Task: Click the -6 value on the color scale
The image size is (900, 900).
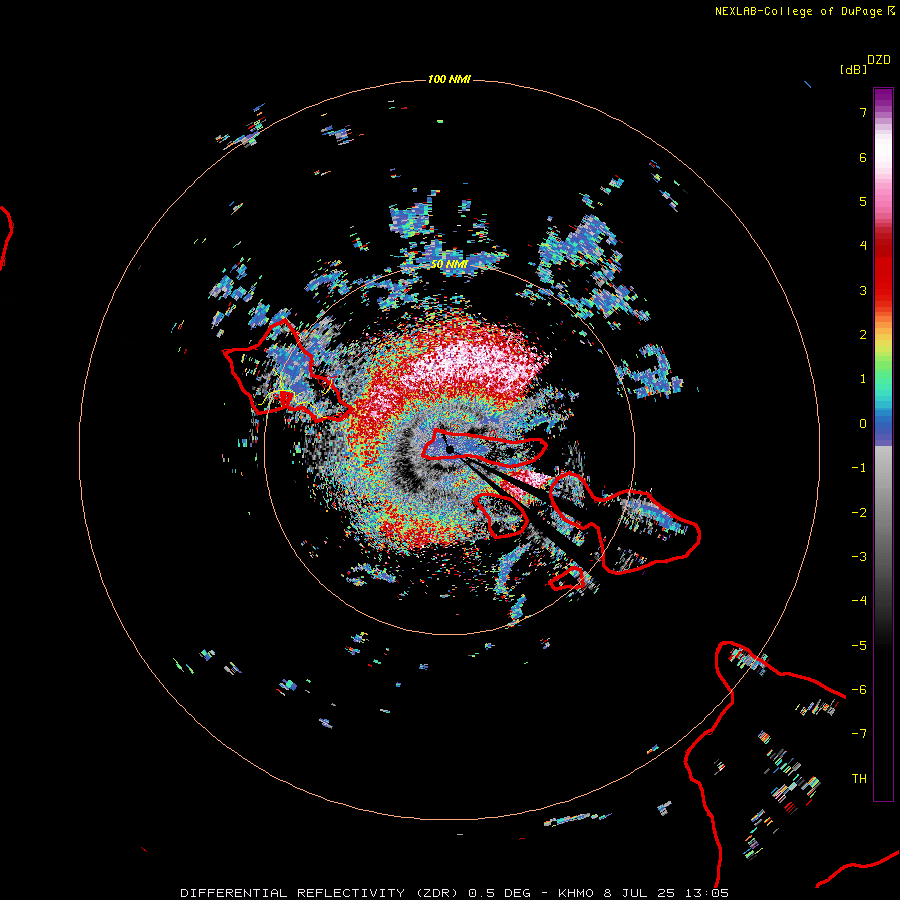Action: point(859,690)
